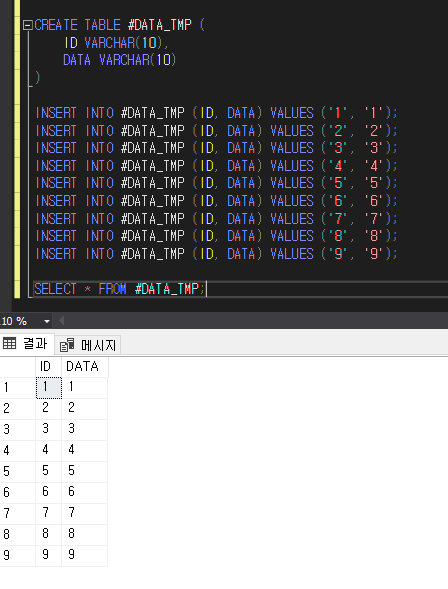The image size is (448, 589).
Task: Click the ID cell in row 8
Action: pos(48,534)
